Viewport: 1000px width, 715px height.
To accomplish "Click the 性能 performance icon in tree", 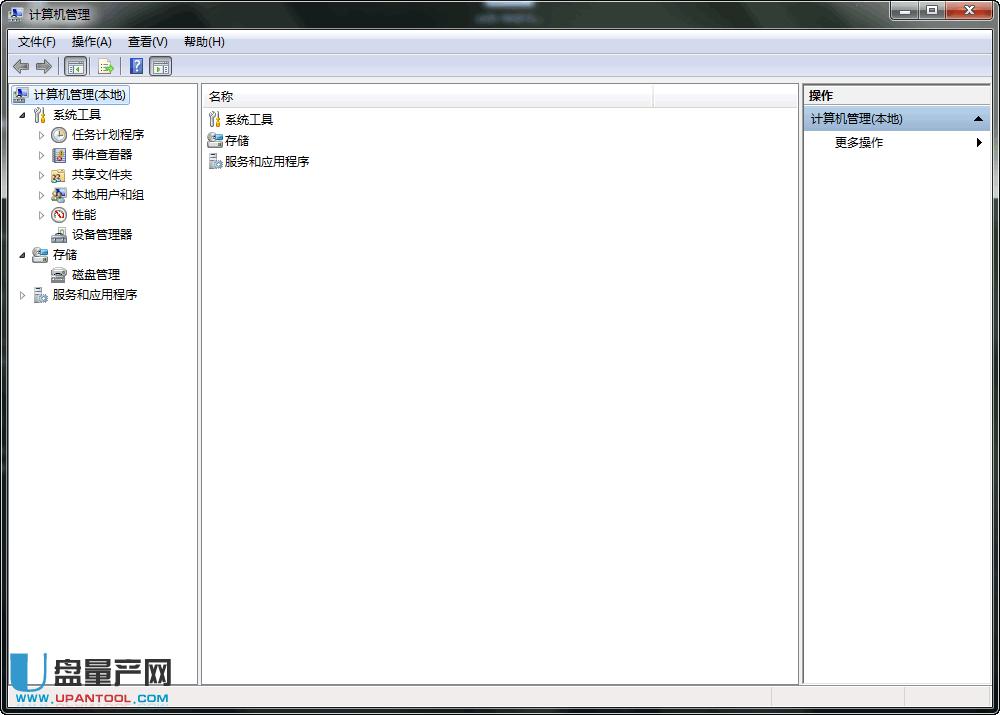I will (59, 215).
